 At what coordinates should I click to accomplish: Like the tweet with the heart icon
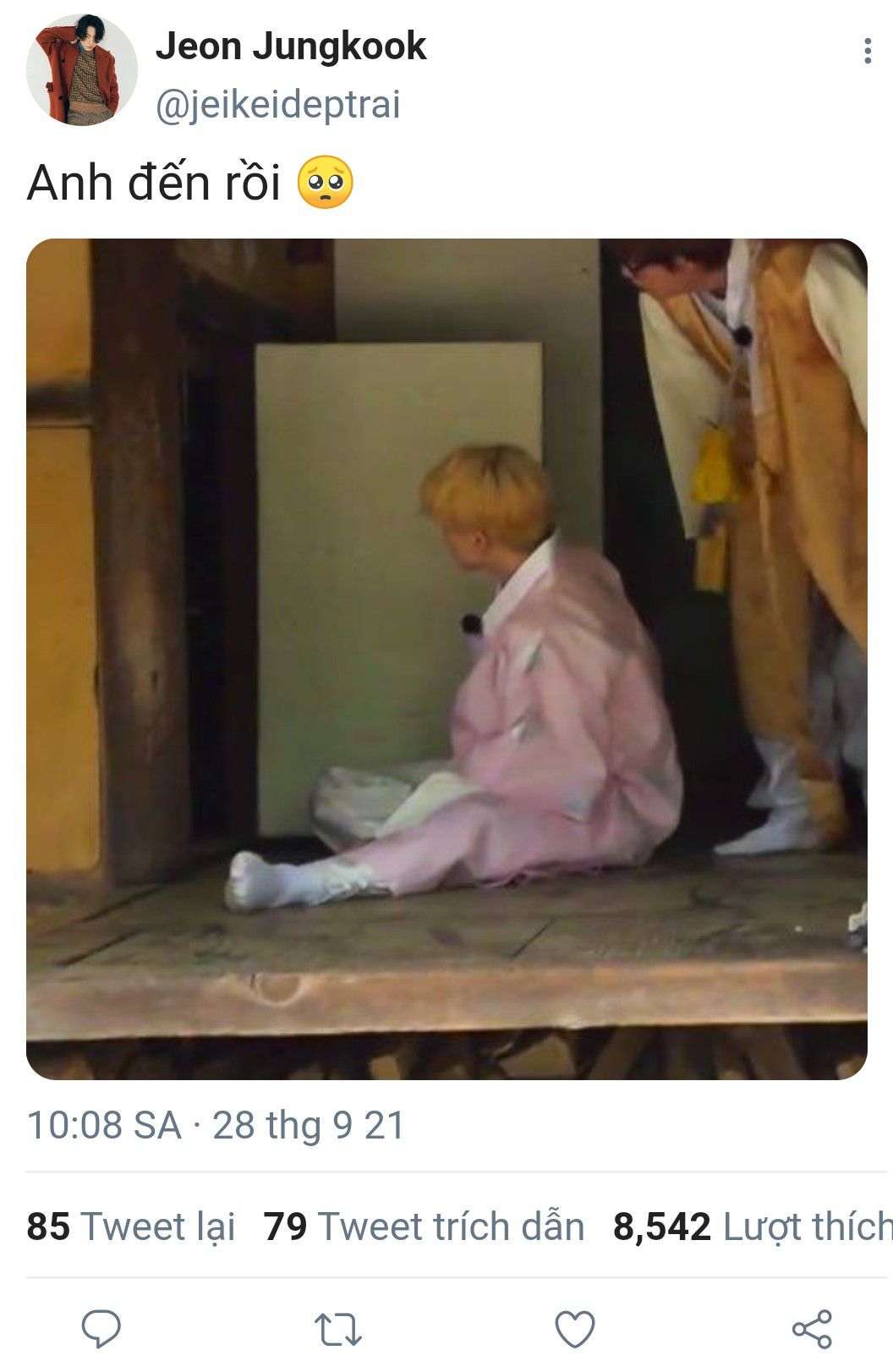[575, 1329]
